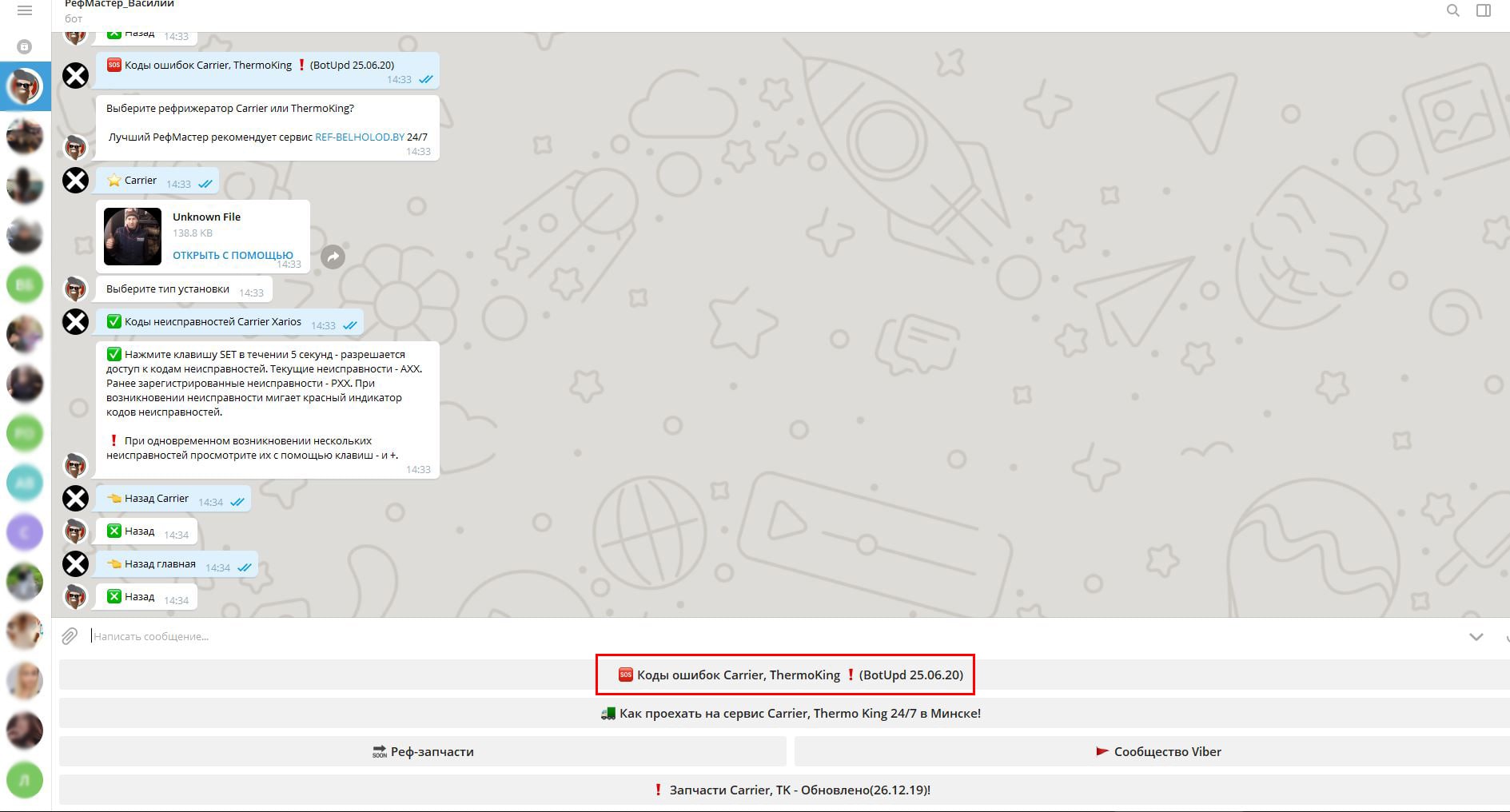Screen dimensions: 1510x812
Task: Click the X avatar beside 'Коды неисправностей Carrier Xarios'
Action: (76, 322)
